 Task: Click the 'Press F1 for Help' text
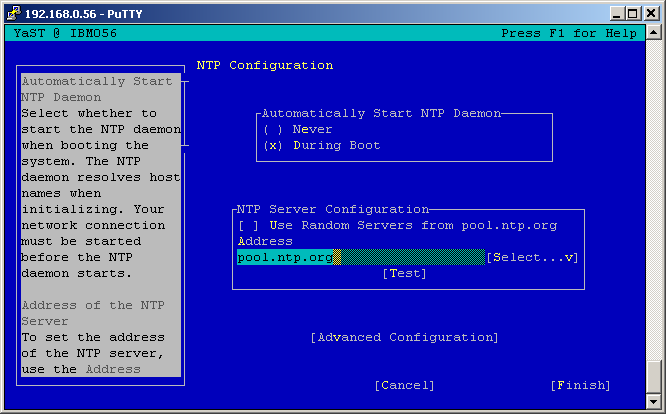click(569, 33)
